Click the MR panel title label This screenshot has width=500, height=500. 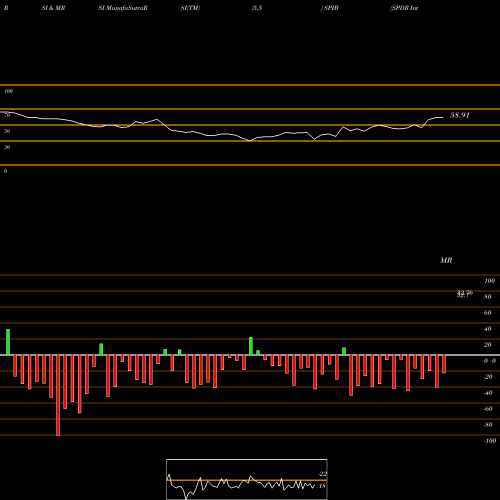pyautogui.click(x=446, y=260)
